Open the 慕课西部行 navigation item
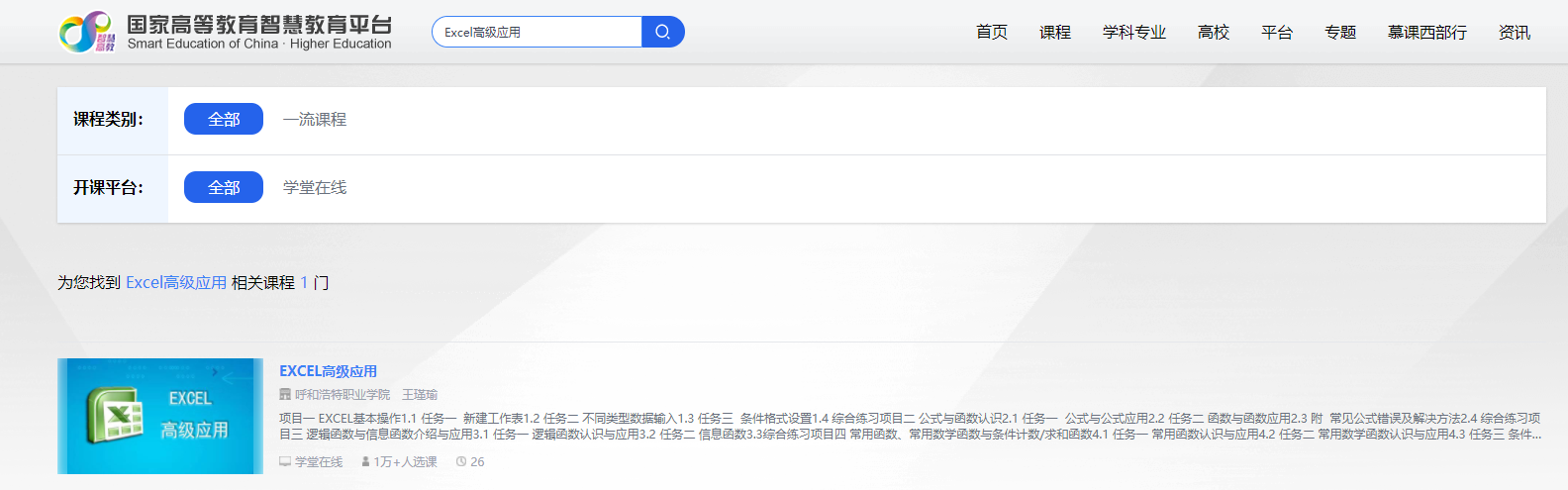The height and width of the screenshot is (490, 1568). (1426, 32)
